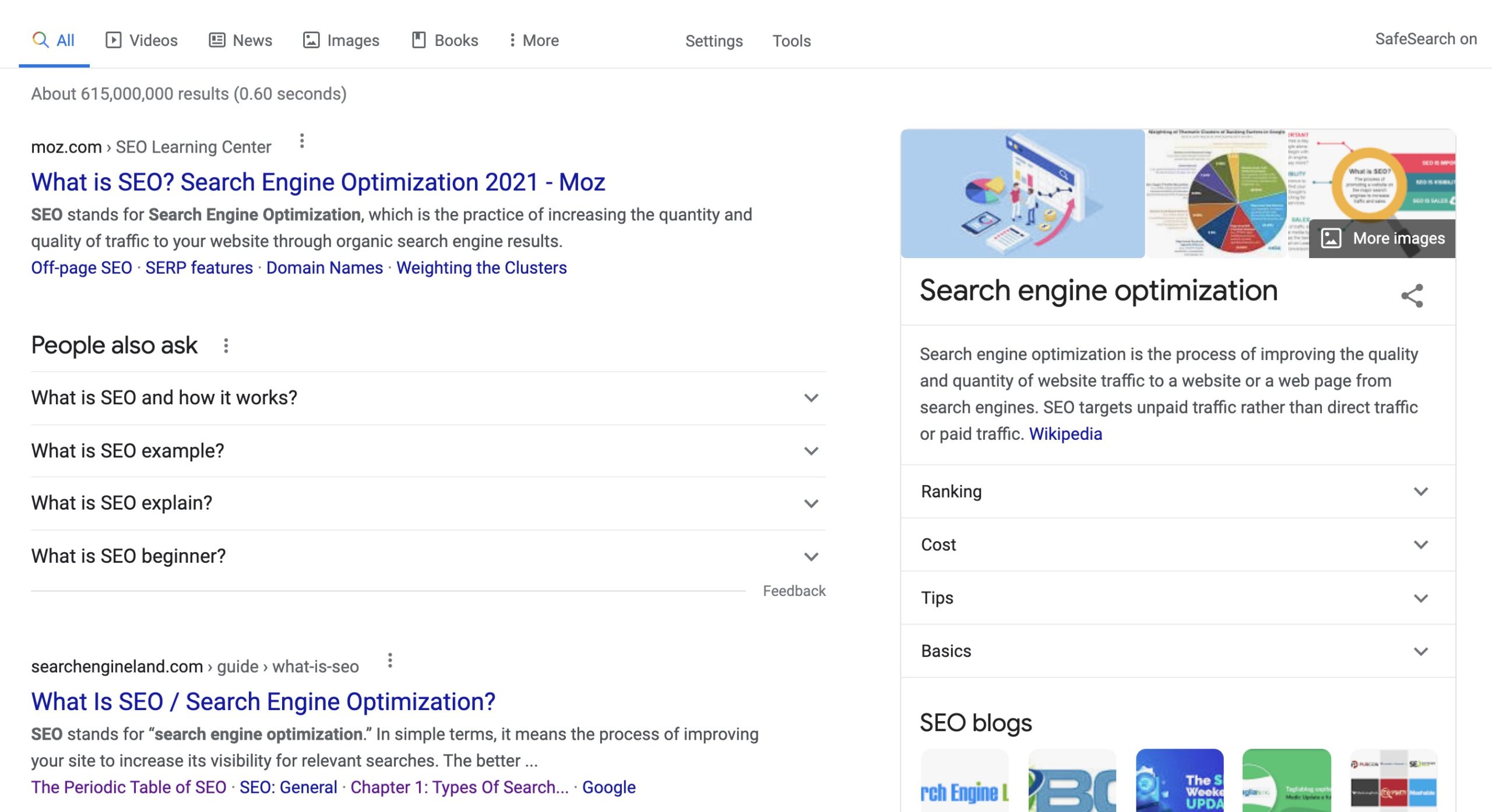This screenshot has width=1492, height=812.
Task: Click the picture icon in More images
Action: (1331, 238)
